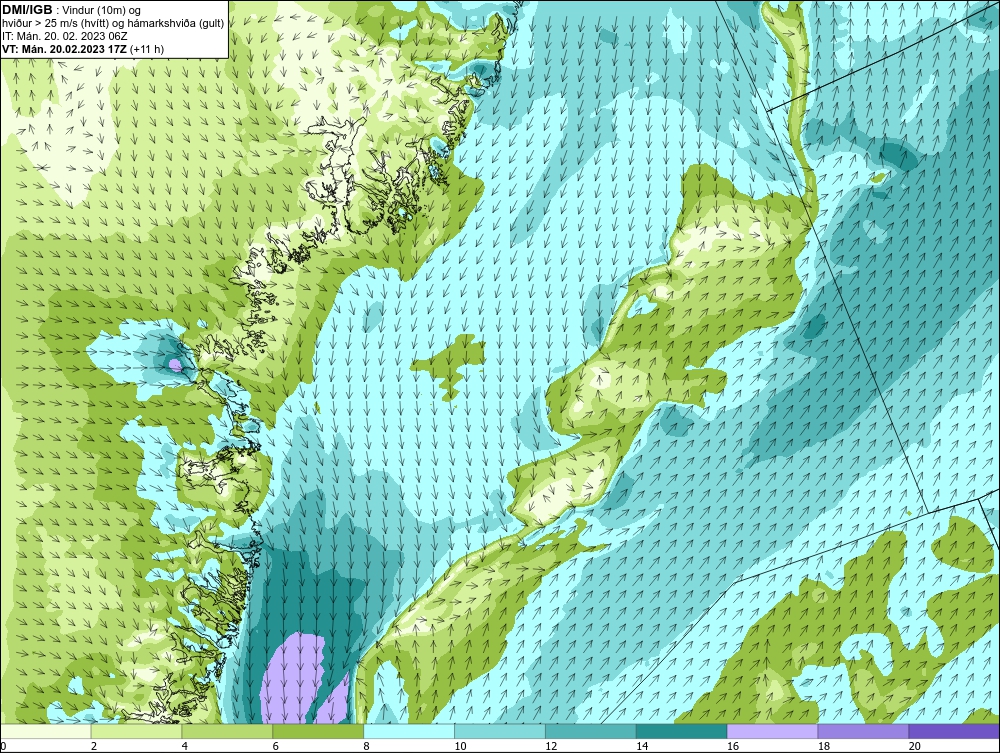
Task: Click the 16–18 m/s lavender legend swatch
Action: click(x=772, y=731)
